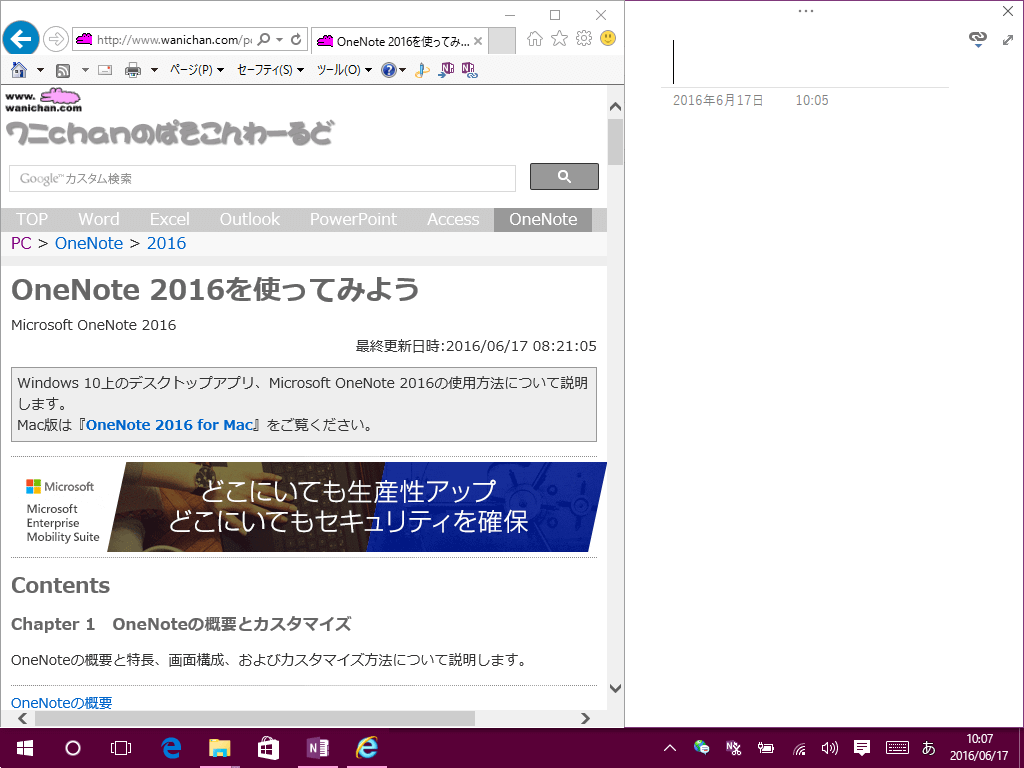Click the pencil-and-globe tool icon in command bar

pos(423,70)
